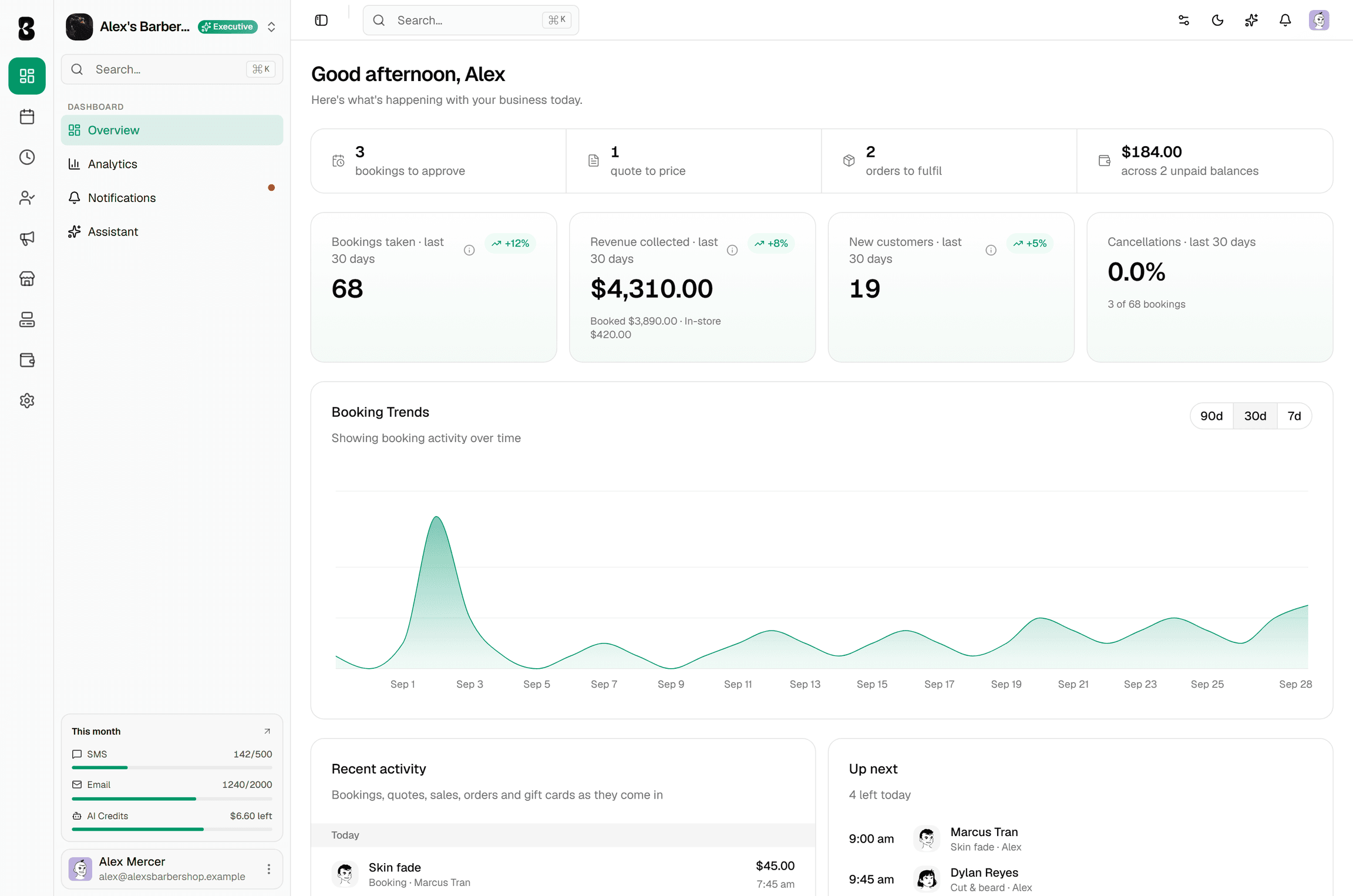Open the 3 bookings to approve card
The image size is (1353, 896).
(x=439, y=161)
